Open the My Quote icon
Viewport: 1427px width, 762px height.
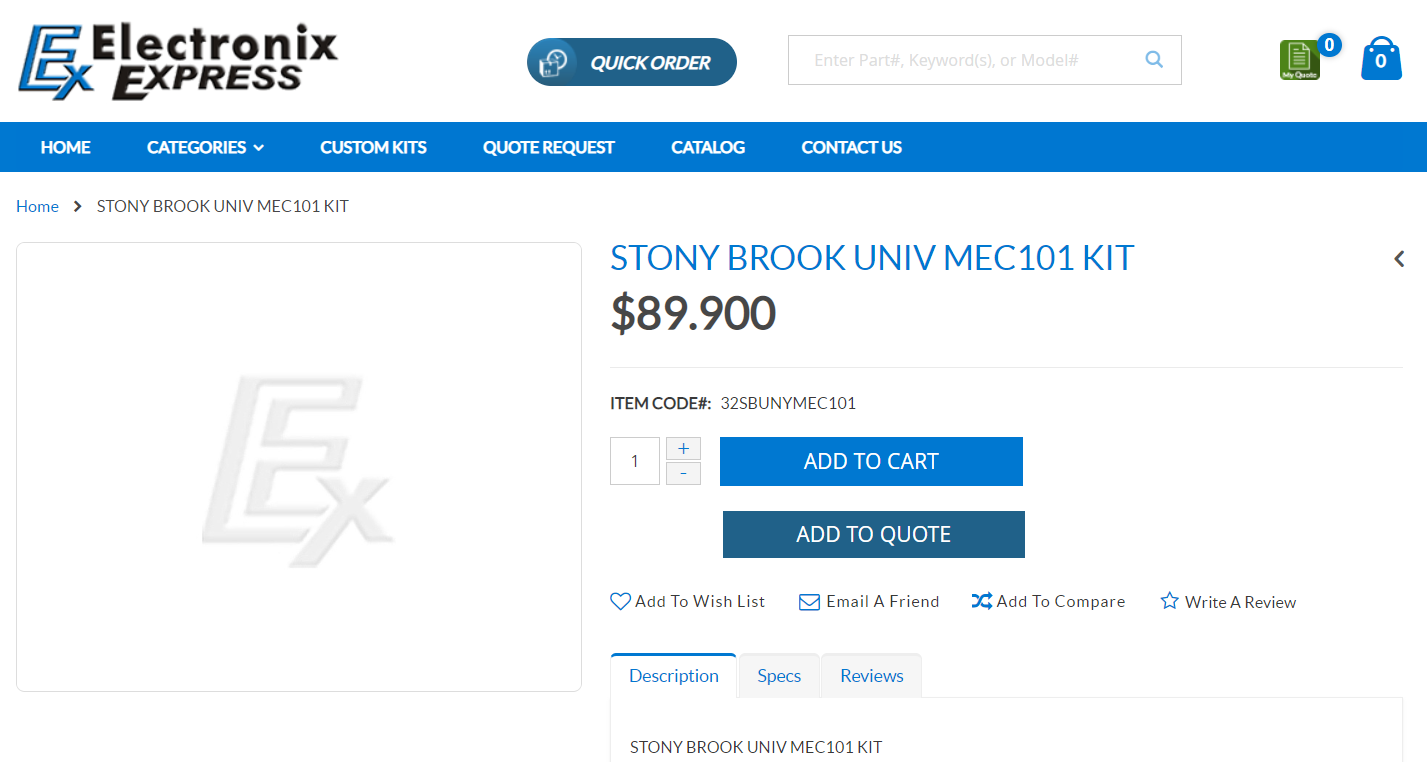1299,60
